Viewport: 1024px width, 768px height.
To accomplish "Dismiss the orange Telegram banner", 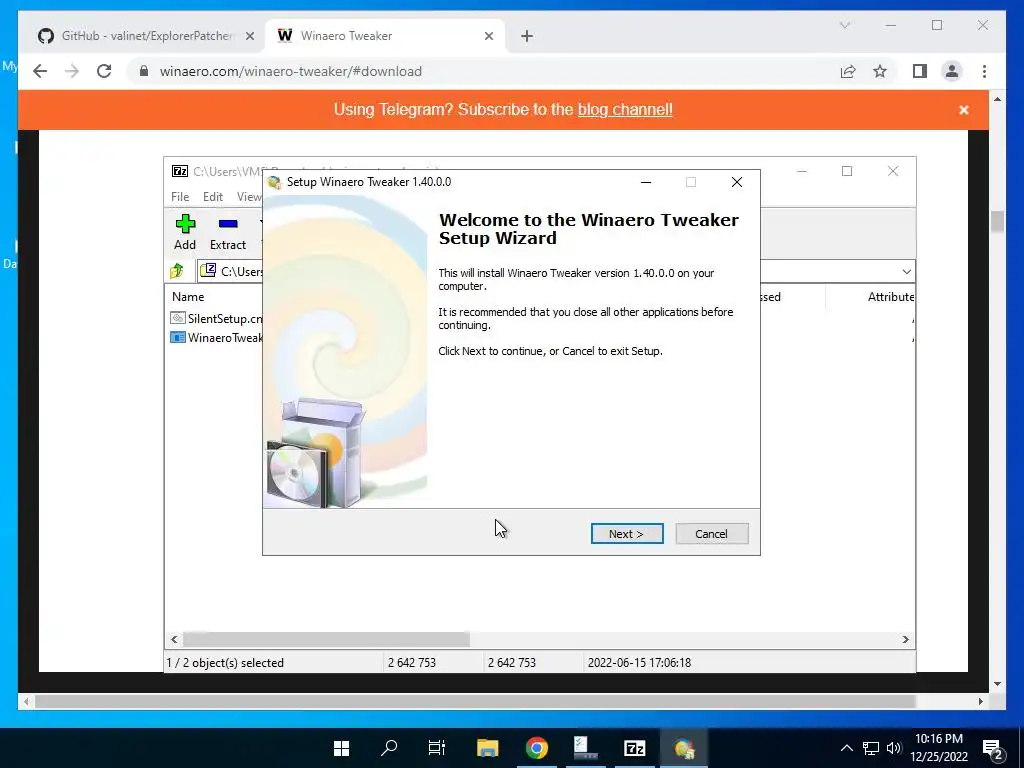I will pos(963,110).
